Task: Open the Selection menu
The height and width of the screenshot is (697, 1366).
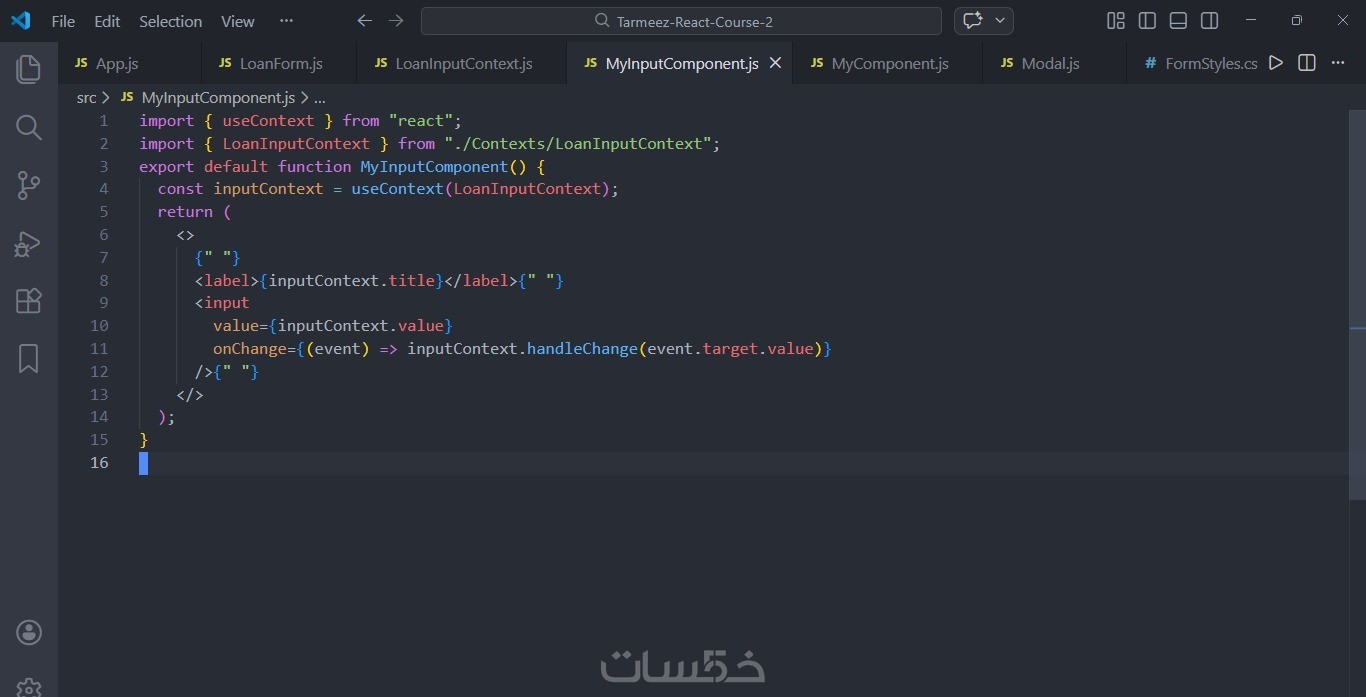Action: [x=170, y=21]
